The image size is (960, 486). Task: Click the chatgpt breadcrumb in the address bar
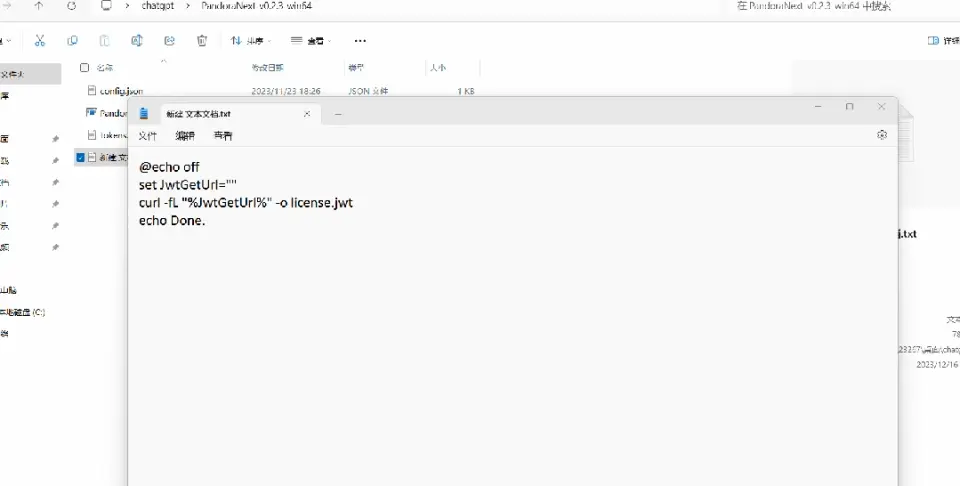coord(158,6)
